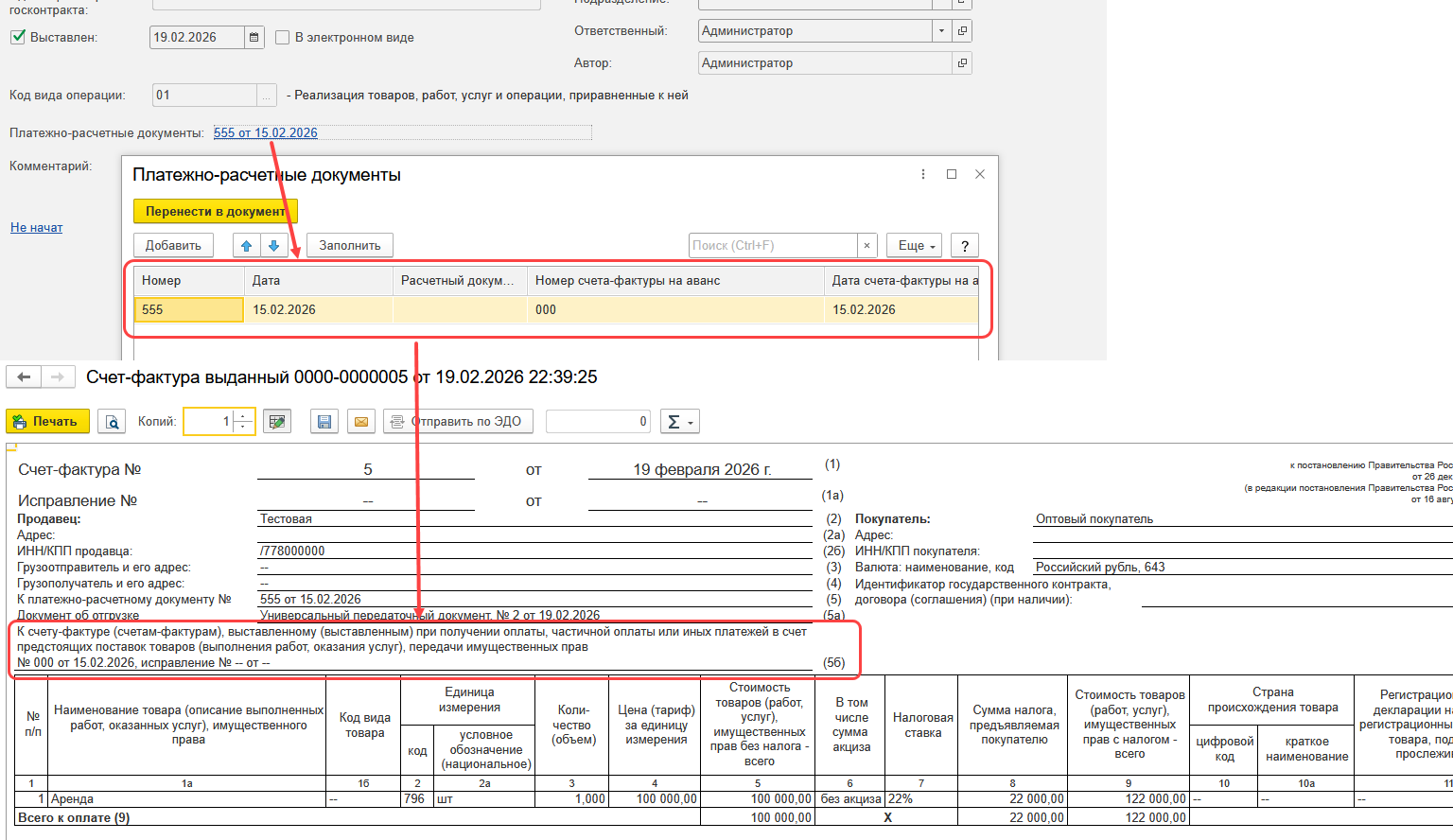This screenshot has width=1453, height=840.
Task: Increase copies count with stepper
Action: point(243,416)
